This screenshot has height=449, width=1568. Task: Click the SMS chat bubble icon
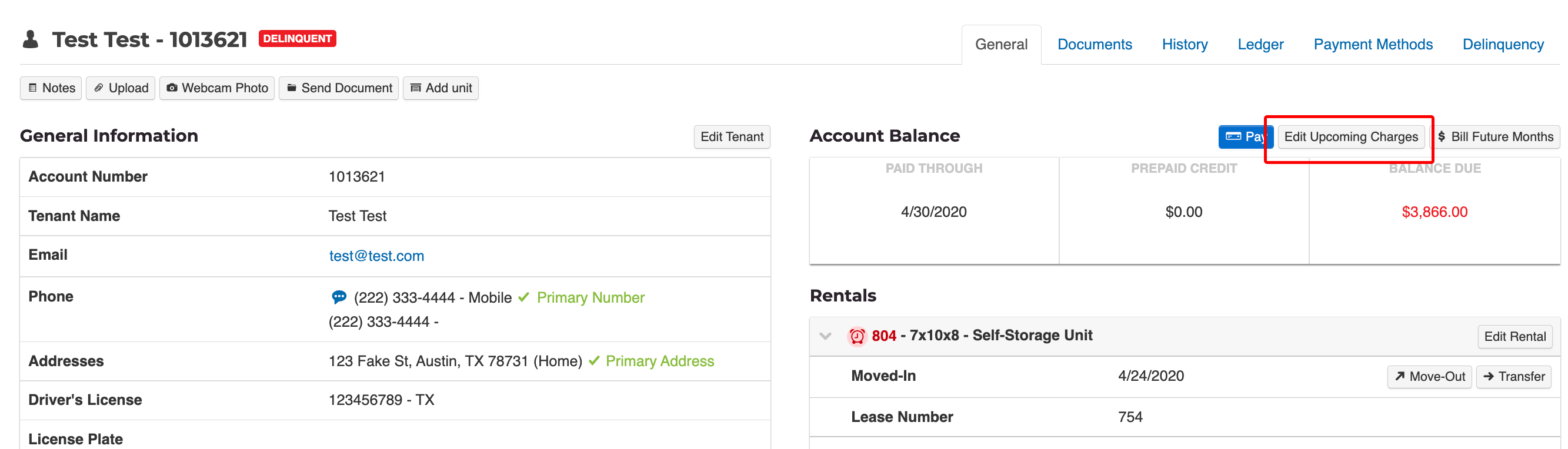(x=338, y=297)
